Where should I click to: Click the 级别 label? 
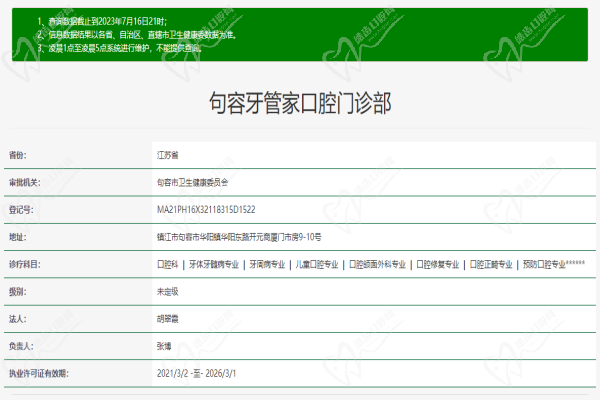[18, 292]
